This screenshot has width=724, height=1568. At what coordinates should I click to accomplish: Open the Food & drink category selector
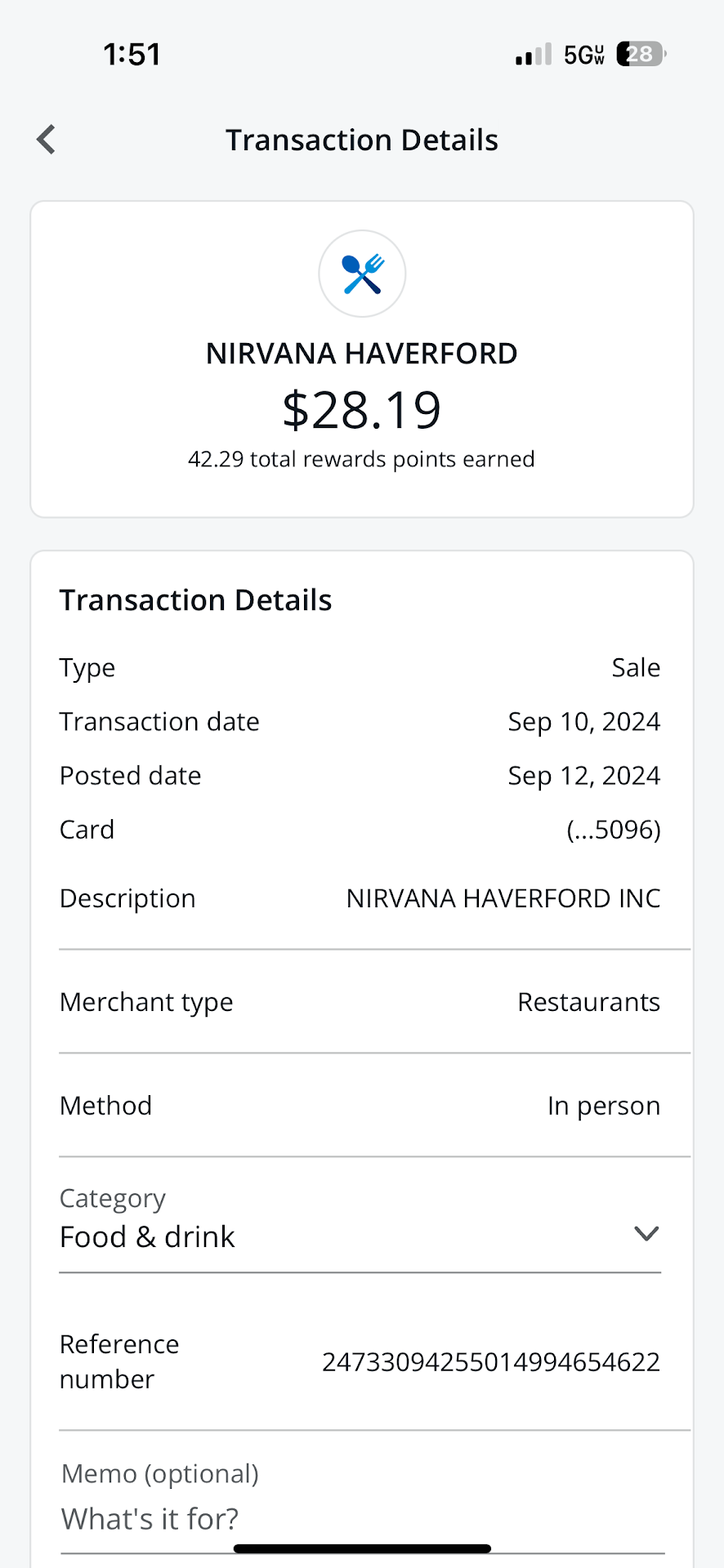(x=147, y=1237)
